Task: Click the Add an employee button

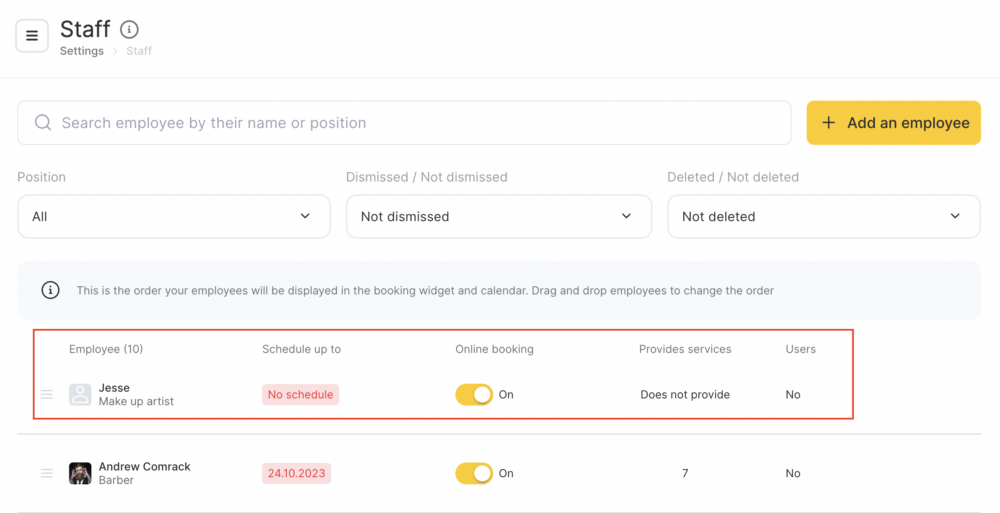Action: click(x=893, y=123)
